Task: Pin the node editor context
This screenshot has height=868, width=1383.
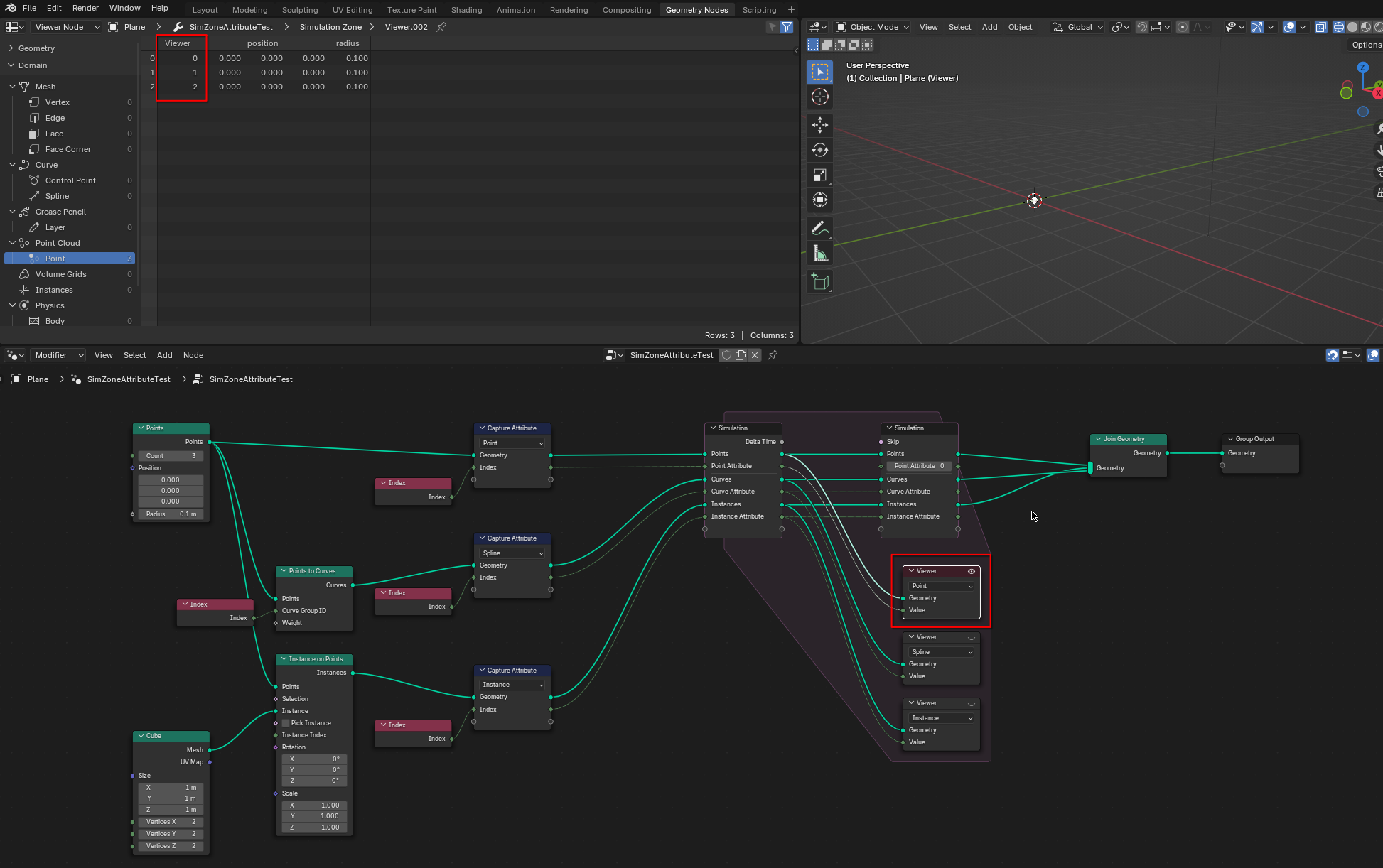Action: tap(773, 355)
